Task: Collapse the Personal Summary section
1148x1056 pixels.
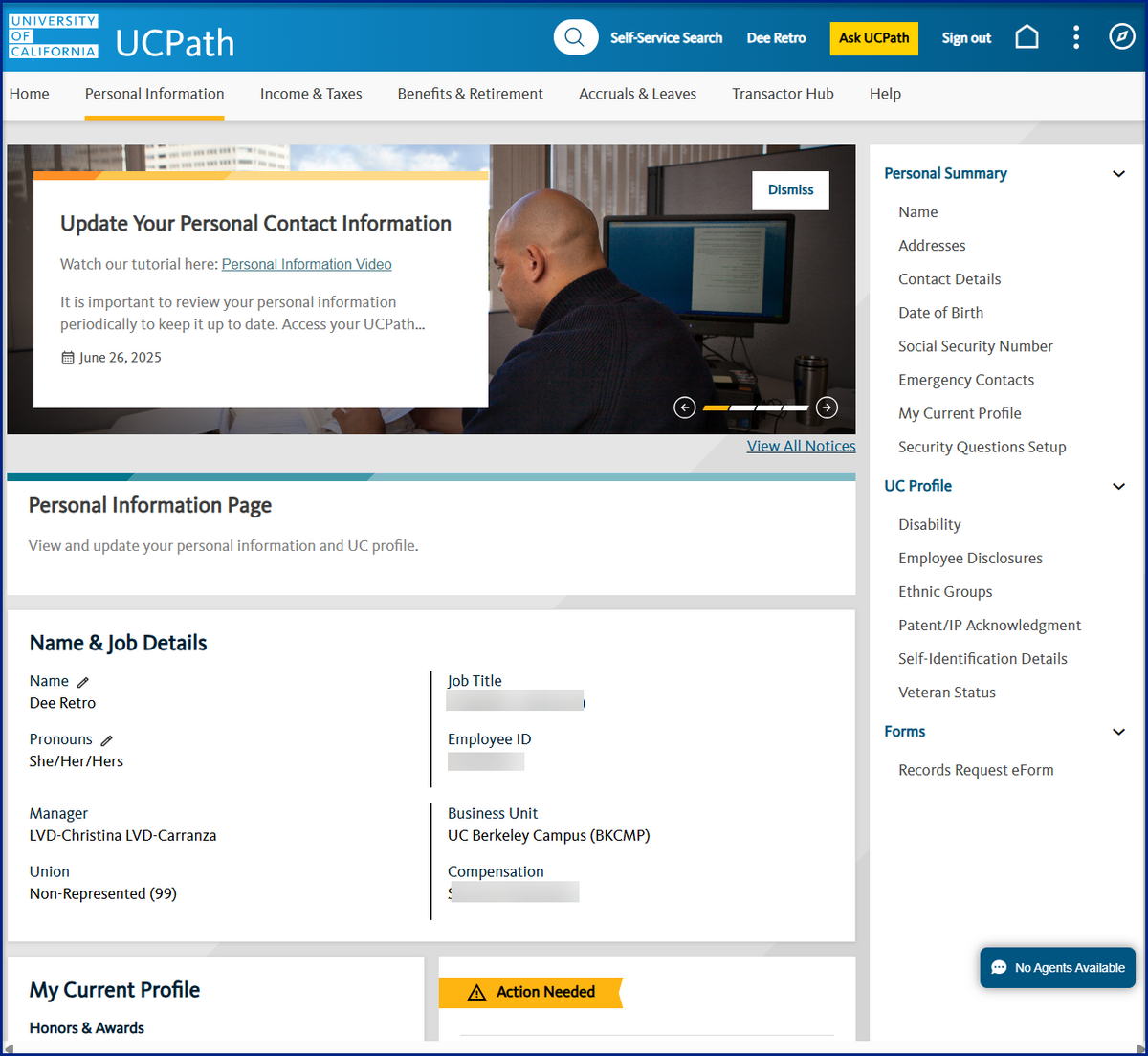Action: coord(1118,174)
